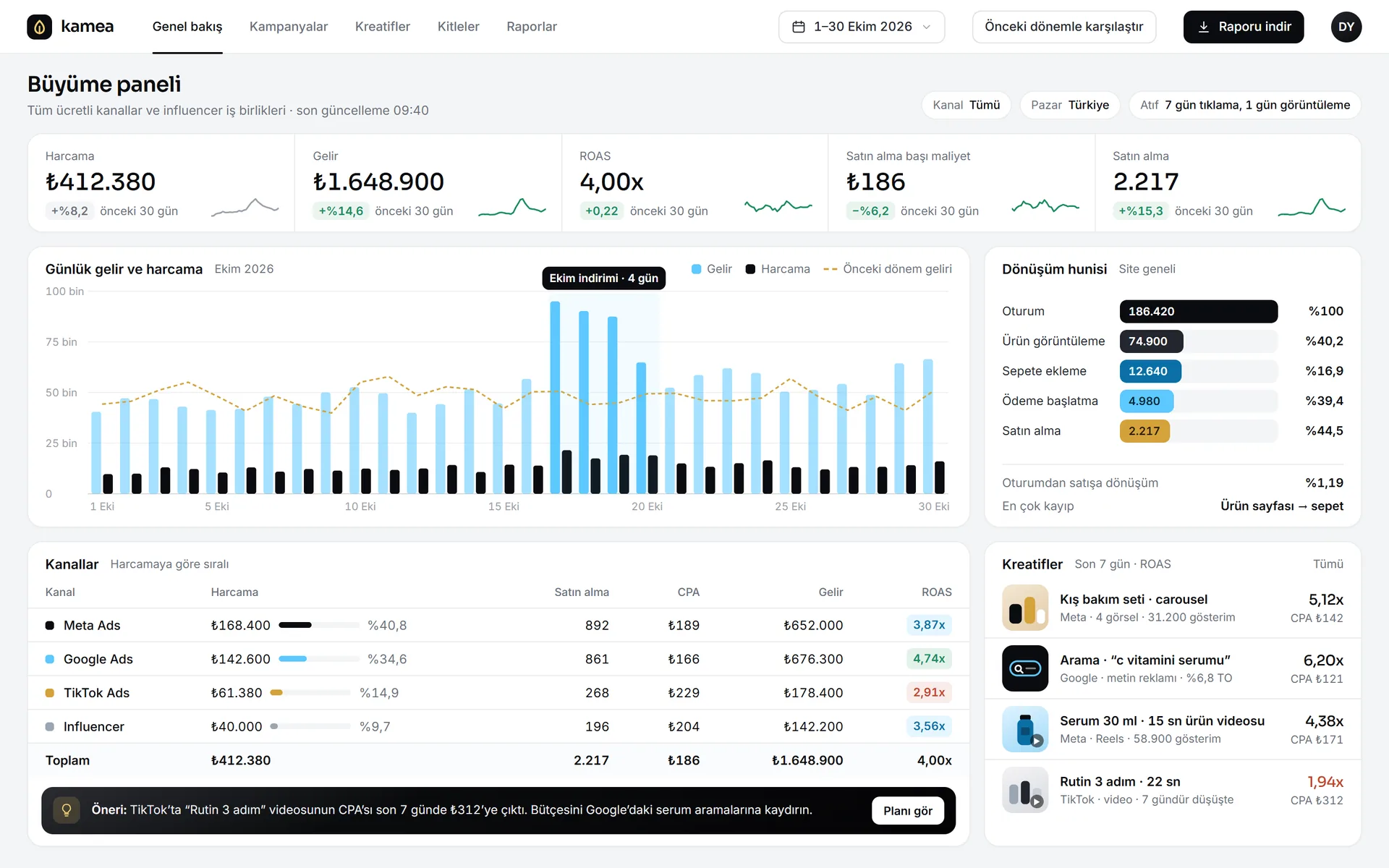Click the Satın alma 2.217 funnel bar
Viewport: 1389px width, 868px height.
click(x=1144, y=431)
